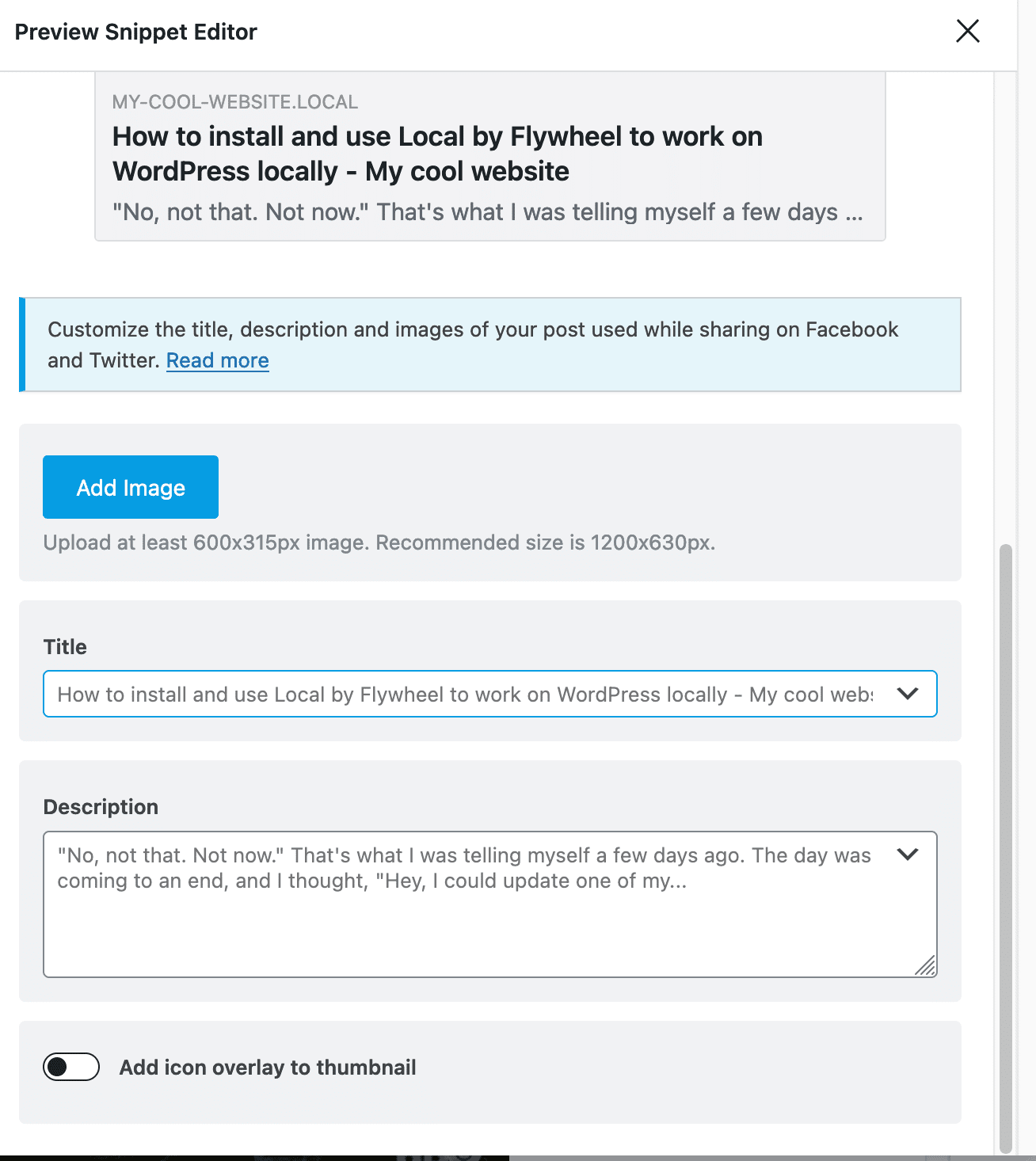Click the vertical scrollbar thumb

pos(1006,847)
